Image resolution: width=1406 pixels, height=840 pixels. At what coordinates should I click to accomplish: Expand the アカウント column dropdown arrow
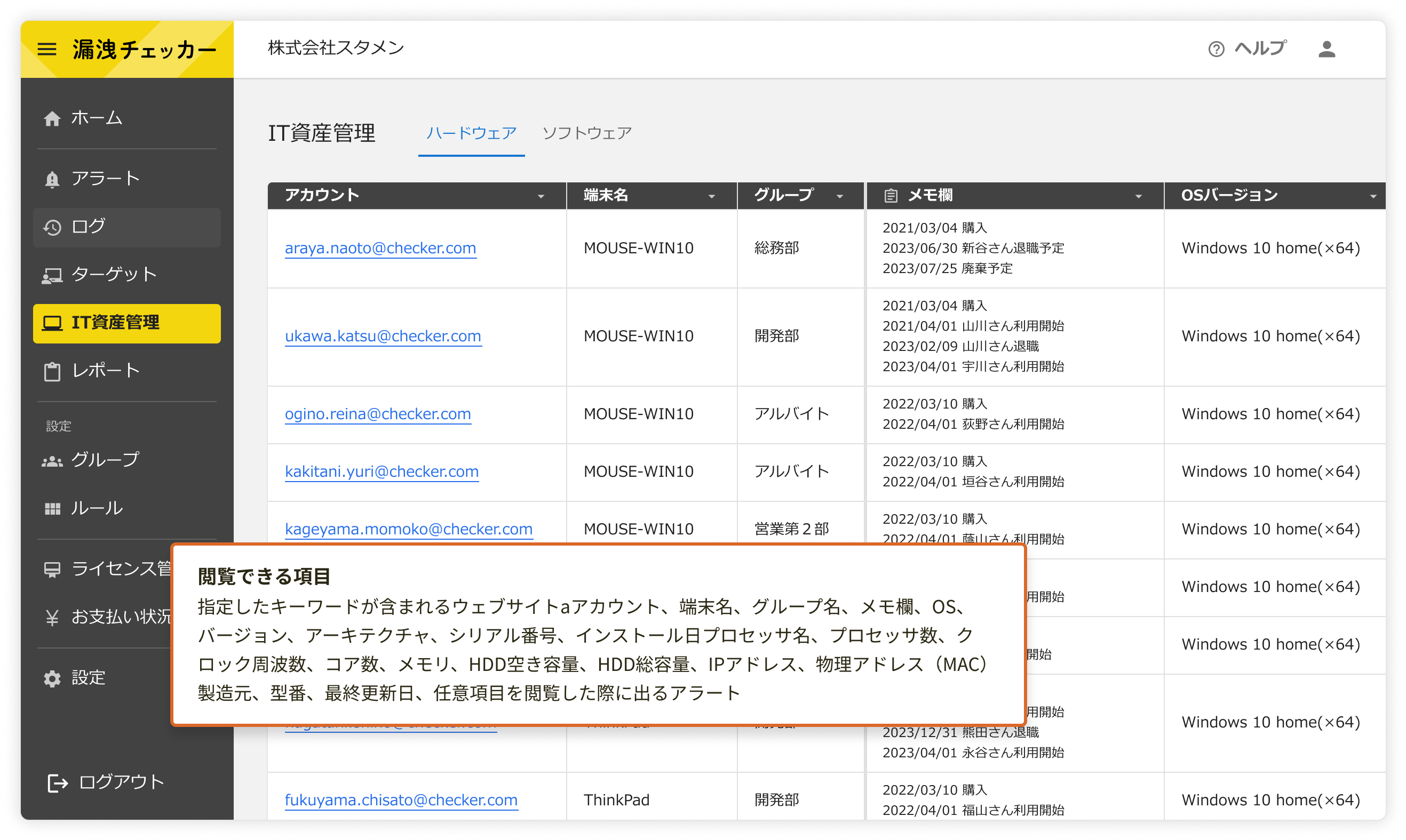tap(541, 196)
